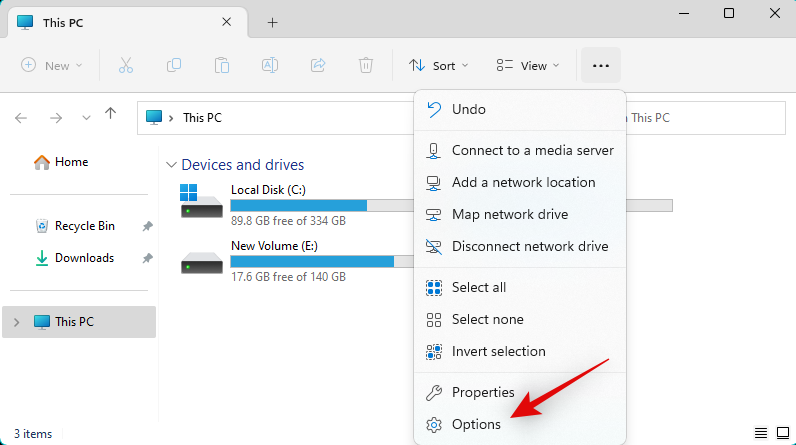Open Downloads in the sidebar
This screenshot has height=445, width=796.
(x=84, y=258)
